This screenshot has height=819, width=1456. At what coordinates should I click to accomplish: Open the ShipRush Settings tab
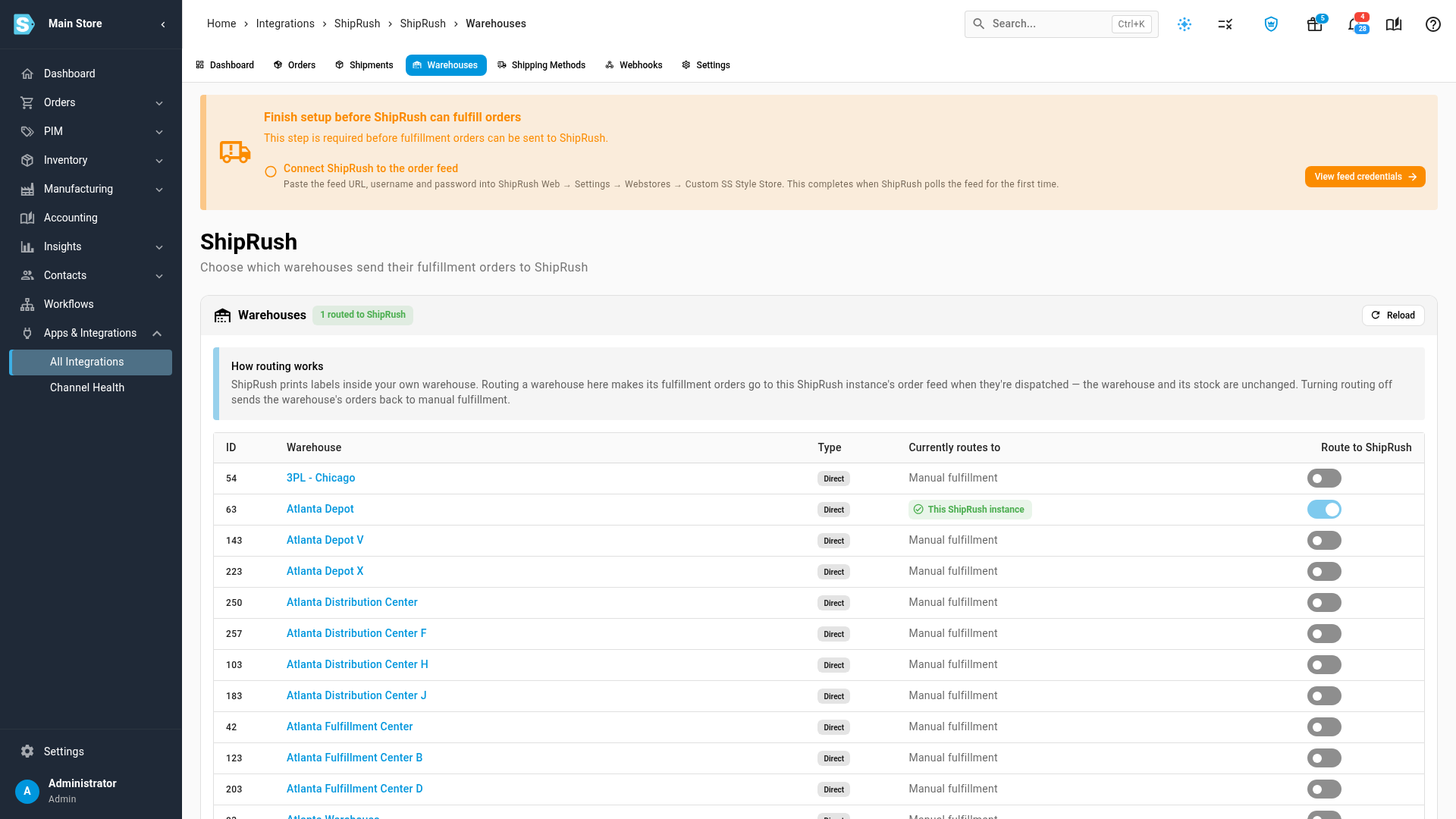click(x=706, y=65)
